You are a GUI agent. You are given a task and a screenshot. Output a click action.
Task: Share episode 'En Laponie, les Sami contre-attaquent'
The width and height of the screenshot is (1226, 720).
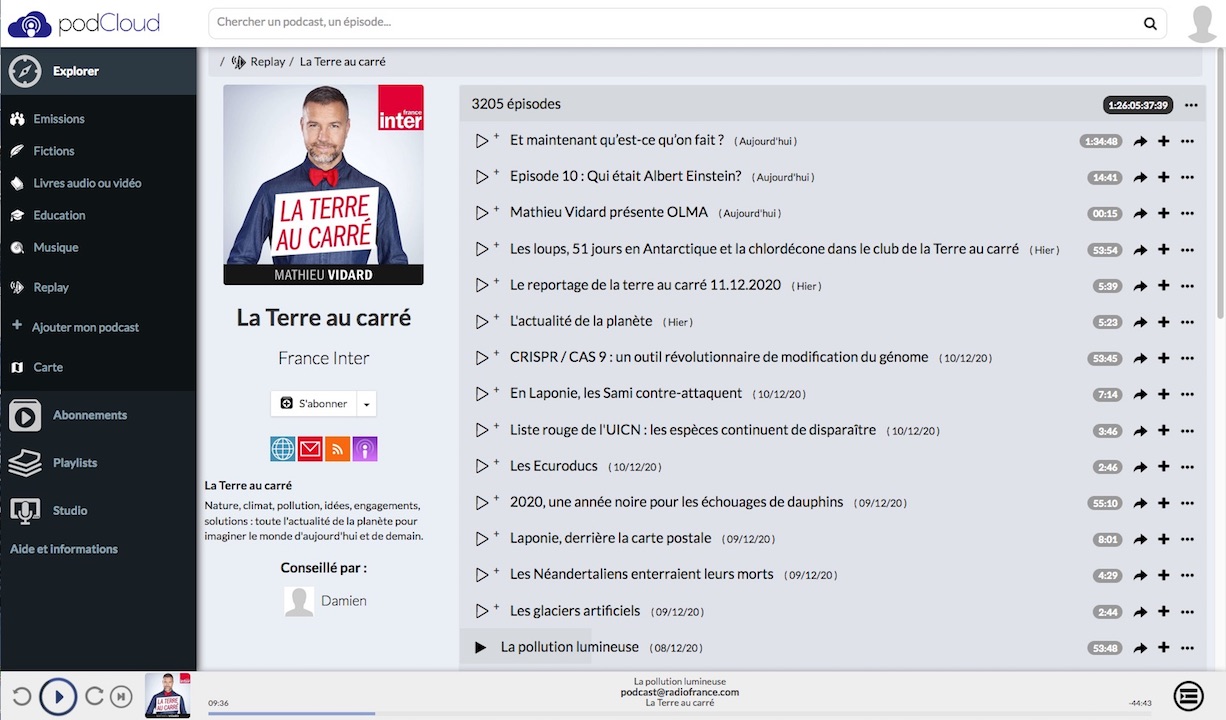pyautogui.click(x=1140, y=395)
